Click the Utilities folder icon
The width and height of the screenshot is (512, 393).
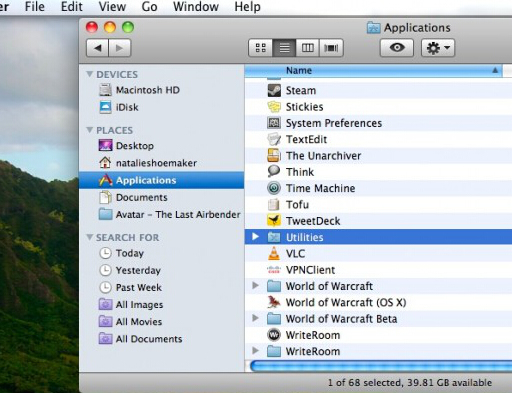[274, 237]
